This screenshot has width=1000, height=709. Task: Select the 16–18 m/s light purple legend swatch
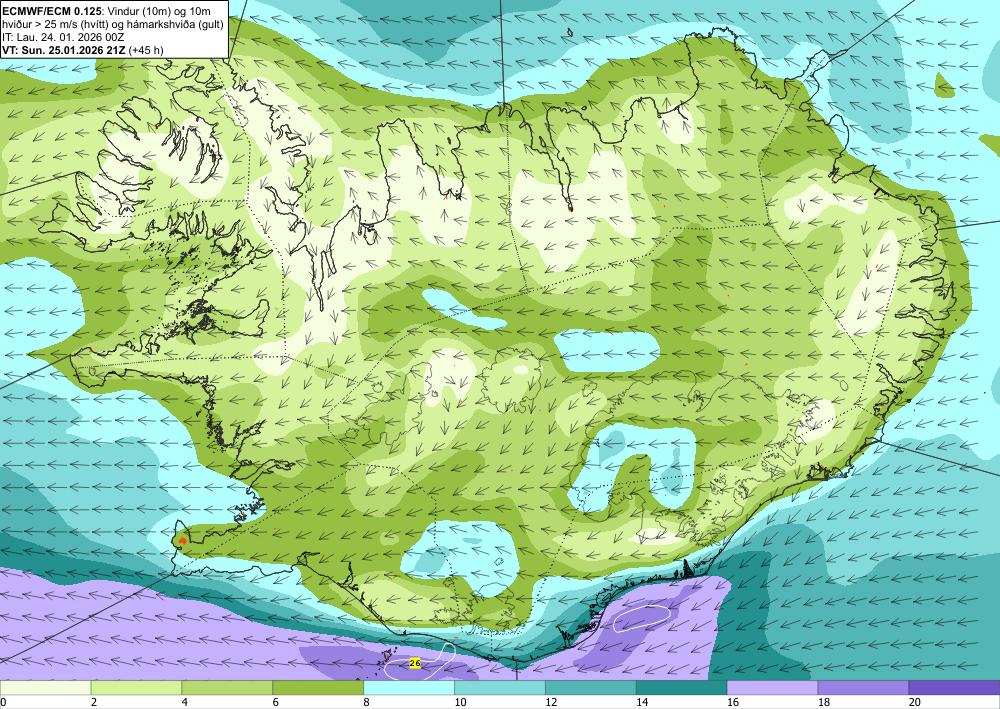(772, 688)
